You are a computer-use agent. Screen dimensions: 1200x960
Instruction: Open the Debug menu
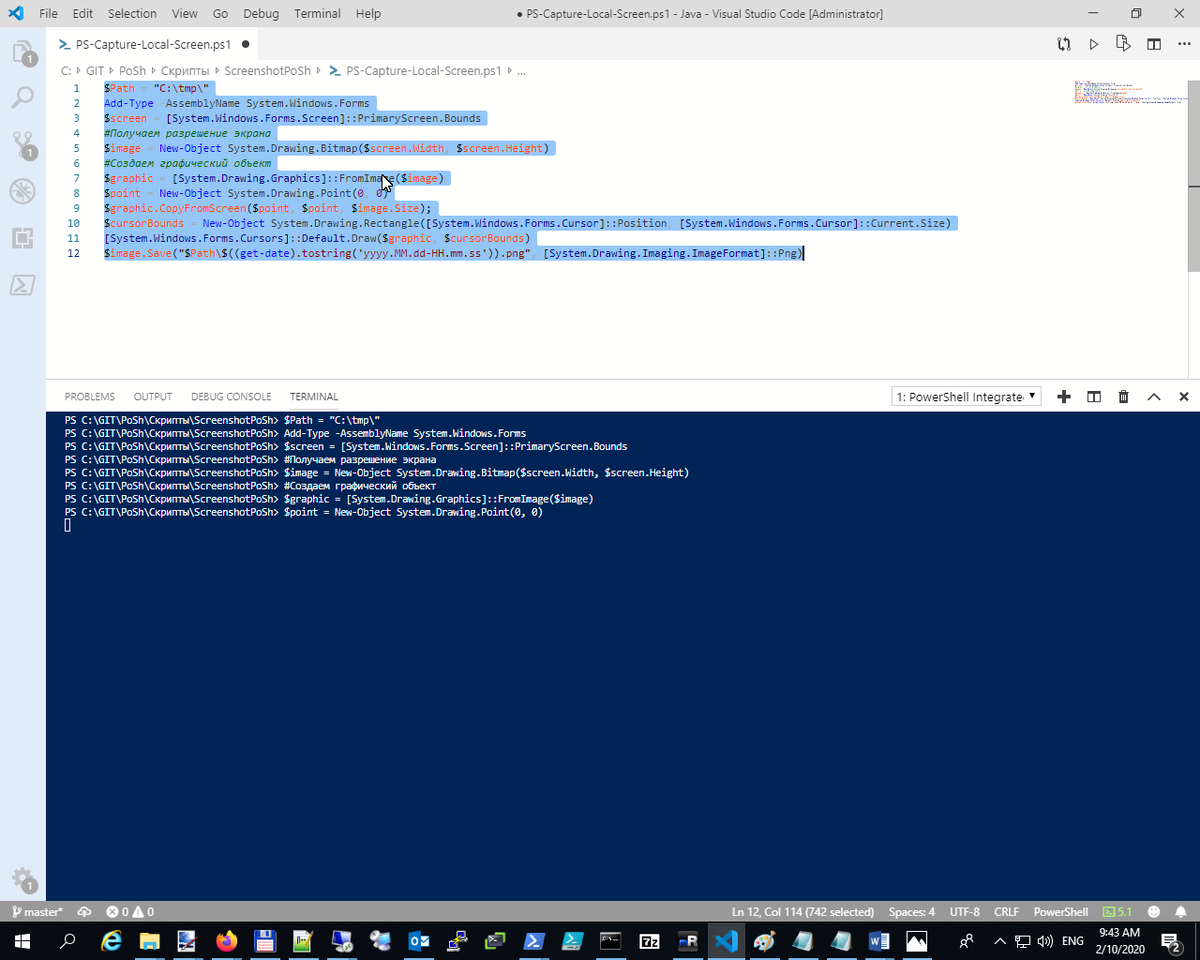[x=261, y=14]
